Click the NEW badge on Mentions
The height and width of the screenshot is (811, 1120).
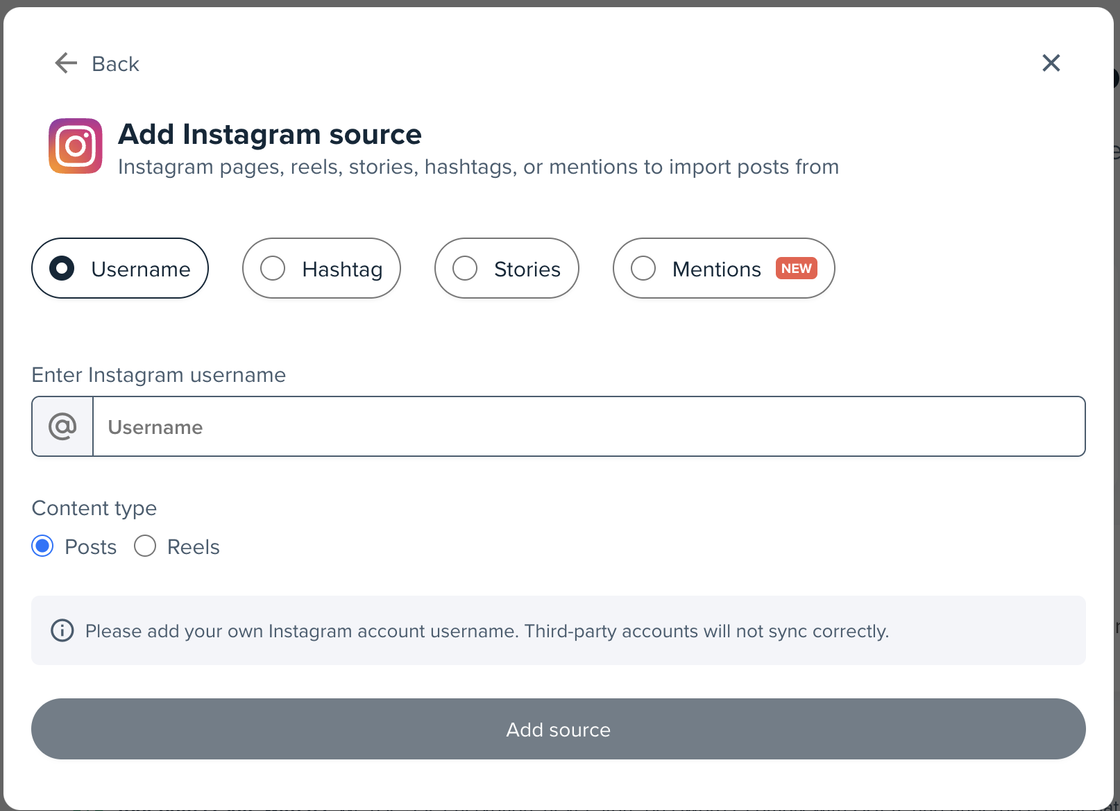click(796, 269)
